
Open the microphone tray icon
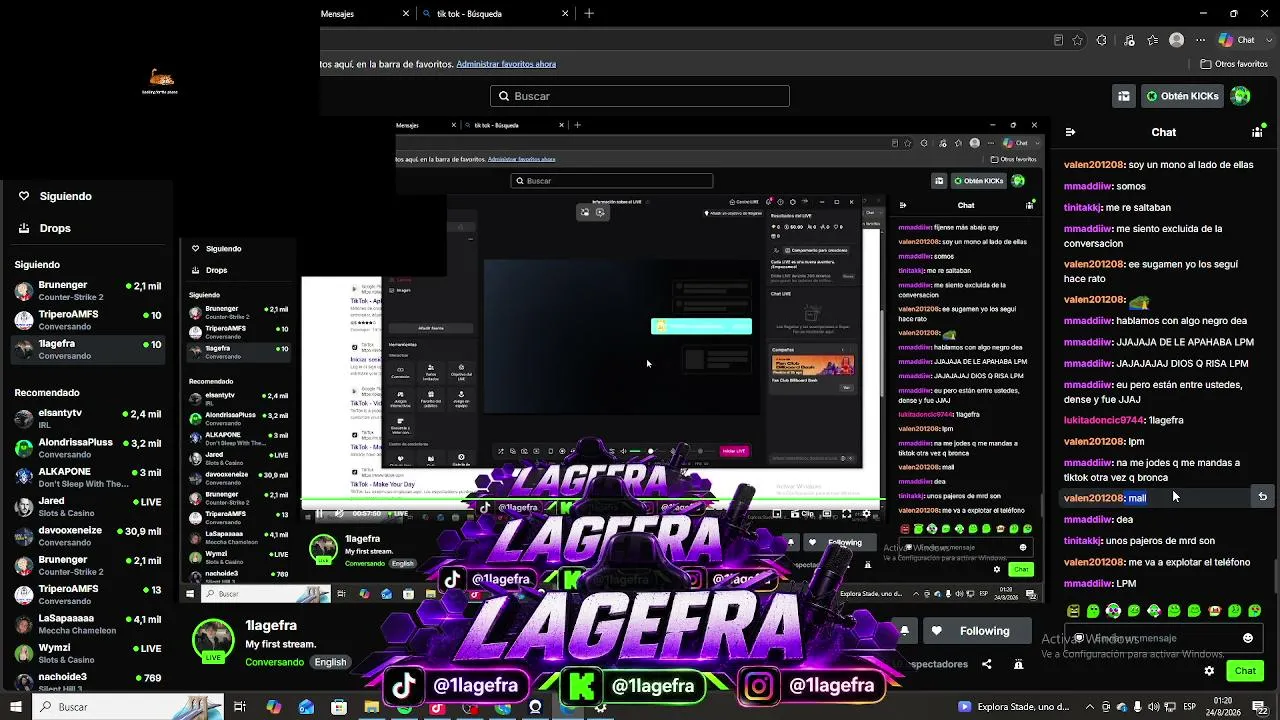point(1138,707)
